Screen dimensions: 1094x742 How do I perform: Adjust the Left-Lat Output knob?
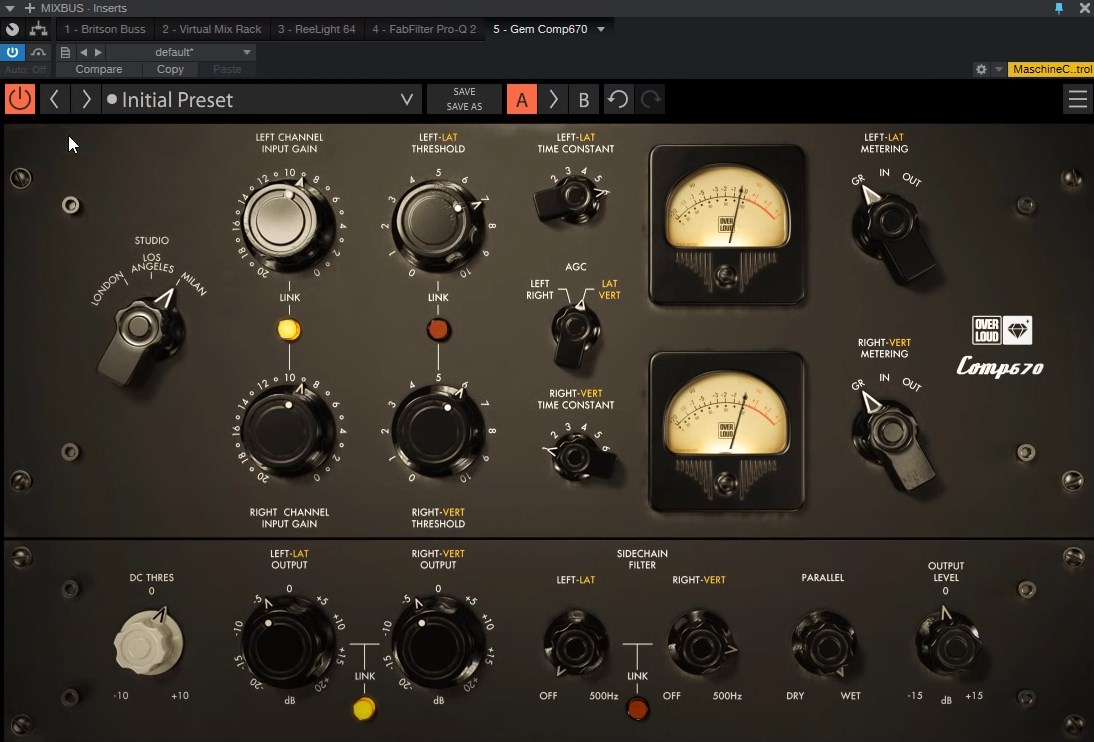[288, 643]
